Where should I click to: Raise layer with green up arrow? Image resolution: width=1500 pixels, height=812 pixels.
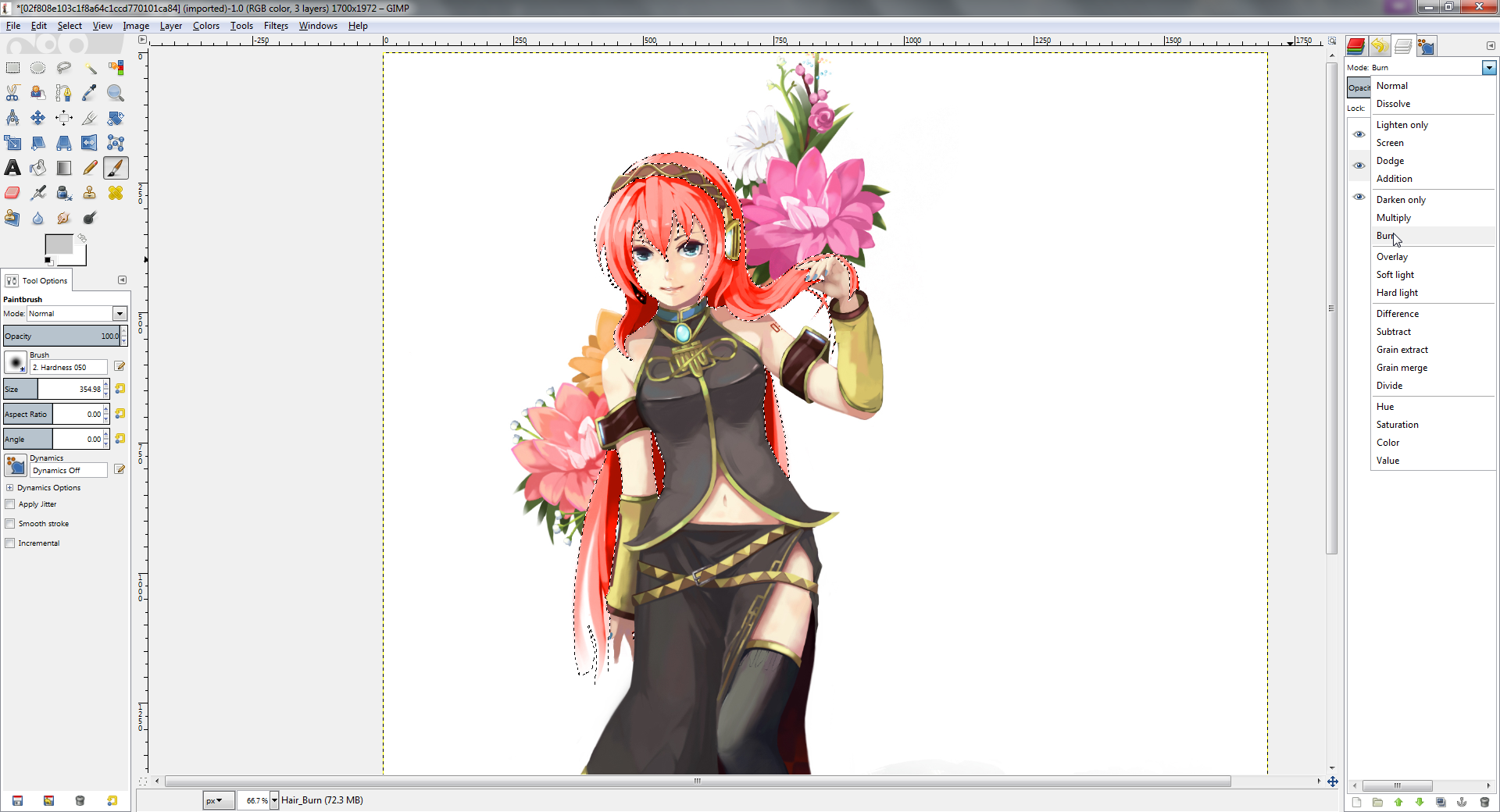click(1398, 802)
